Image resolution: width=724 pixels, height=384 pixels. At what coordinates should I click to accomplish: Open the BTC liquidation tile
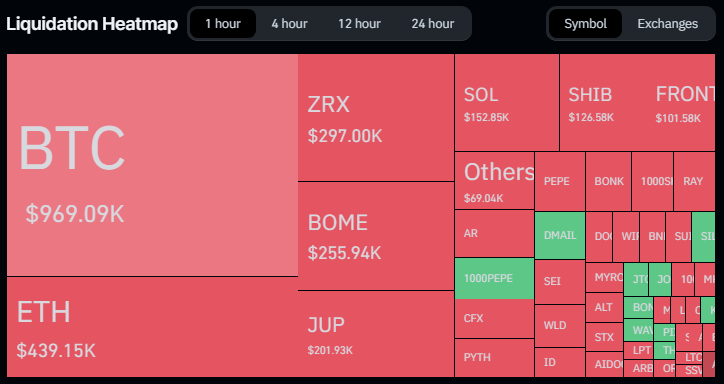(x=152, y=165)
